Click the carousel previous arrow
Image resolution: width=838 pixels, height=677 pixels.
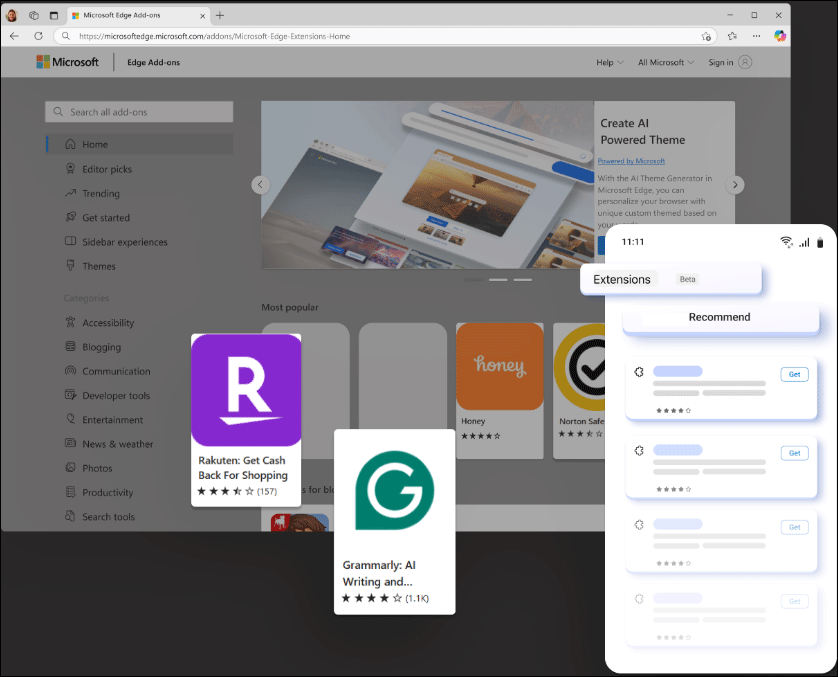[260, 185]
